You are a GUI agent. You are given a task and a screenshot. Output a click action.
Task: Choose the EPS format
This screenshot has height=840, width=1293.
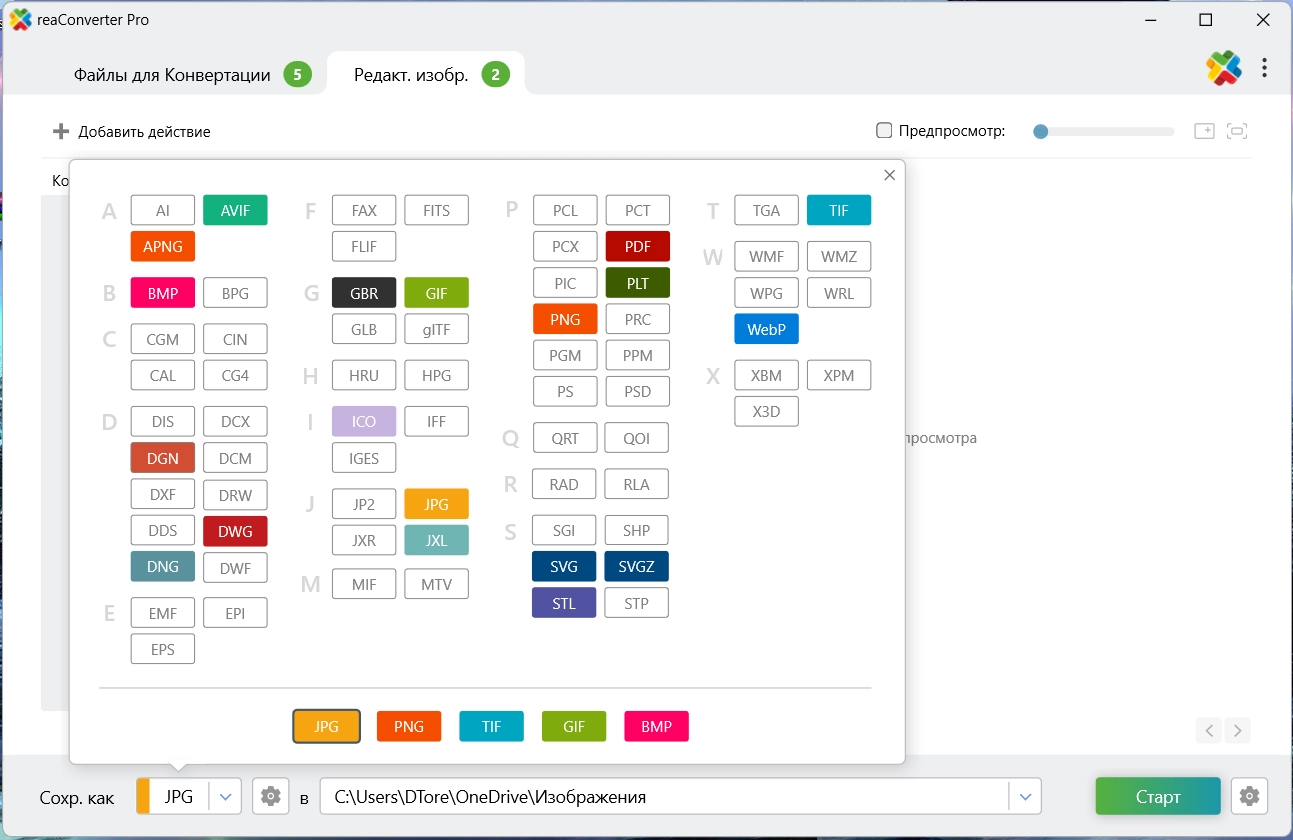point(163,649)
